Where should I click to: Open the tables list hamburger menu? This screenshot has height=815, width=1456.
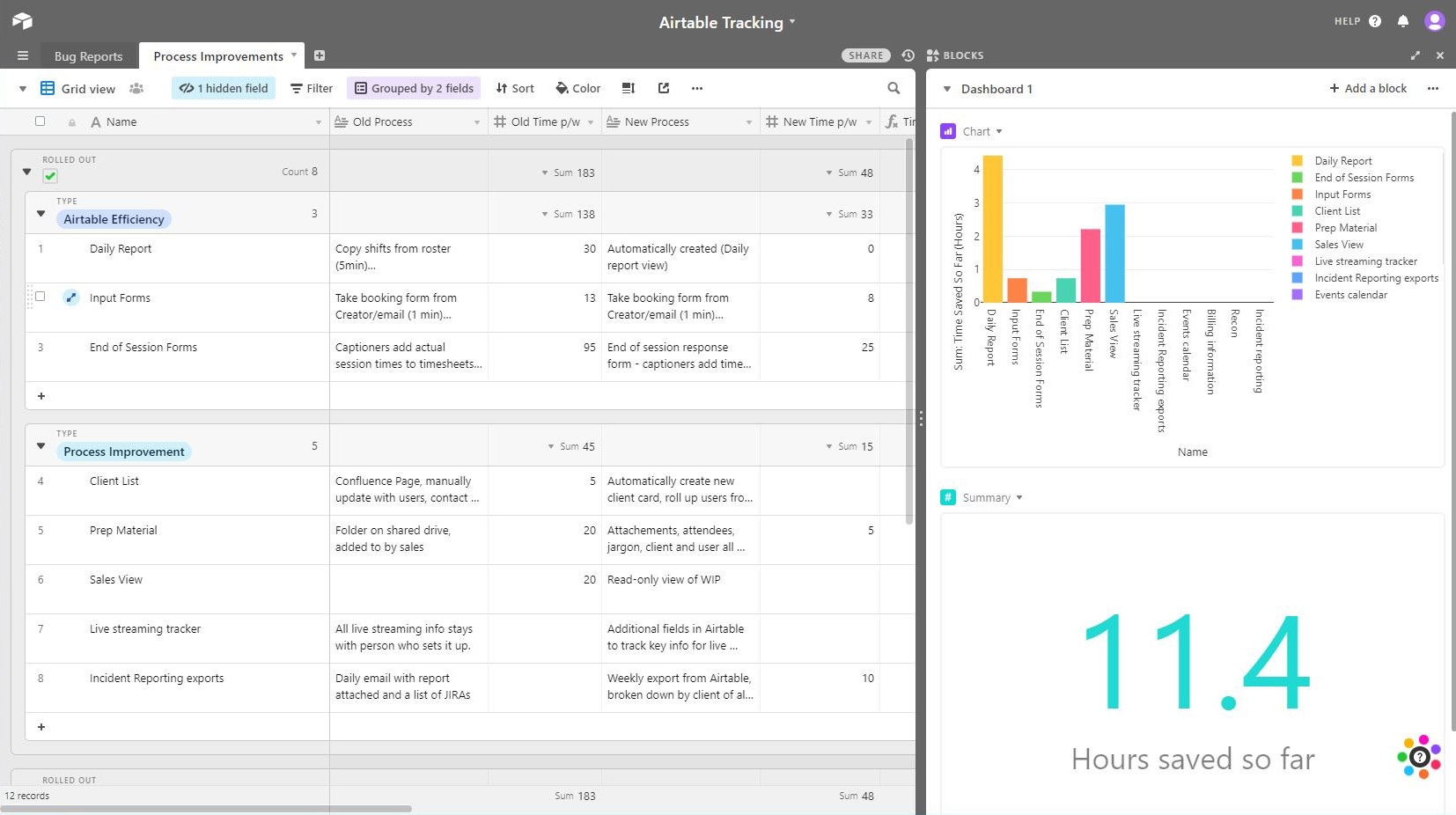(23, 55)
